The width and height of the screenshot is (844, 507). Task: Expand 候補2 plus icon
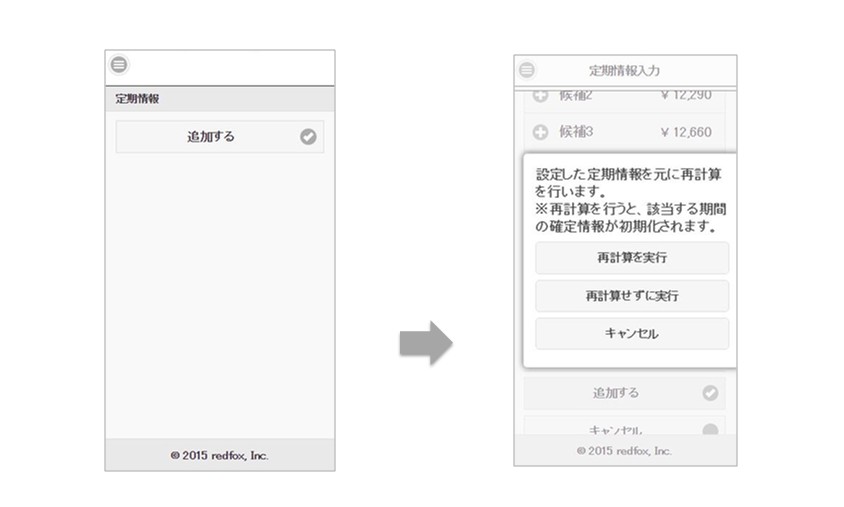(540, 95)
